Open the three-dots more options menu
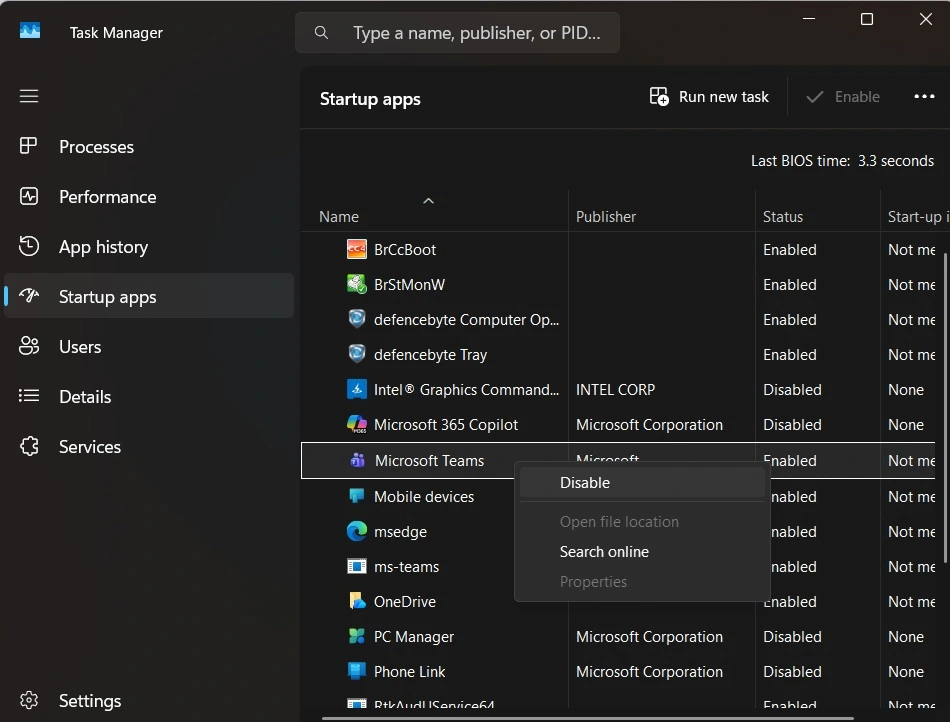Screen dimensions: 950x722 924,96
